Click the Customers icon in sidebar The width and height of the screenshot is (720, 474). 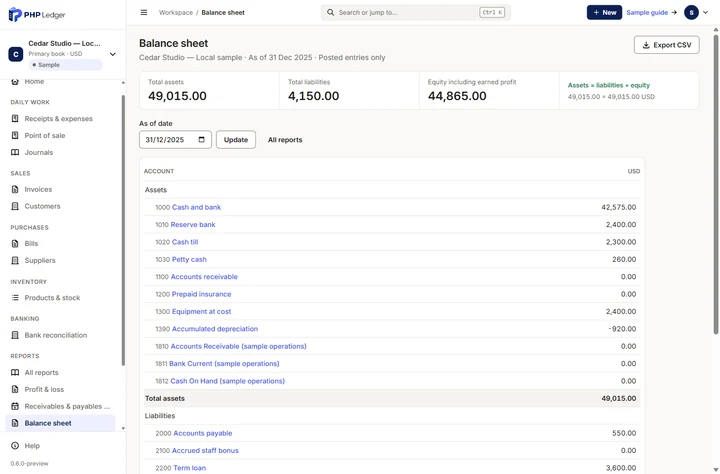click(15, 206)
